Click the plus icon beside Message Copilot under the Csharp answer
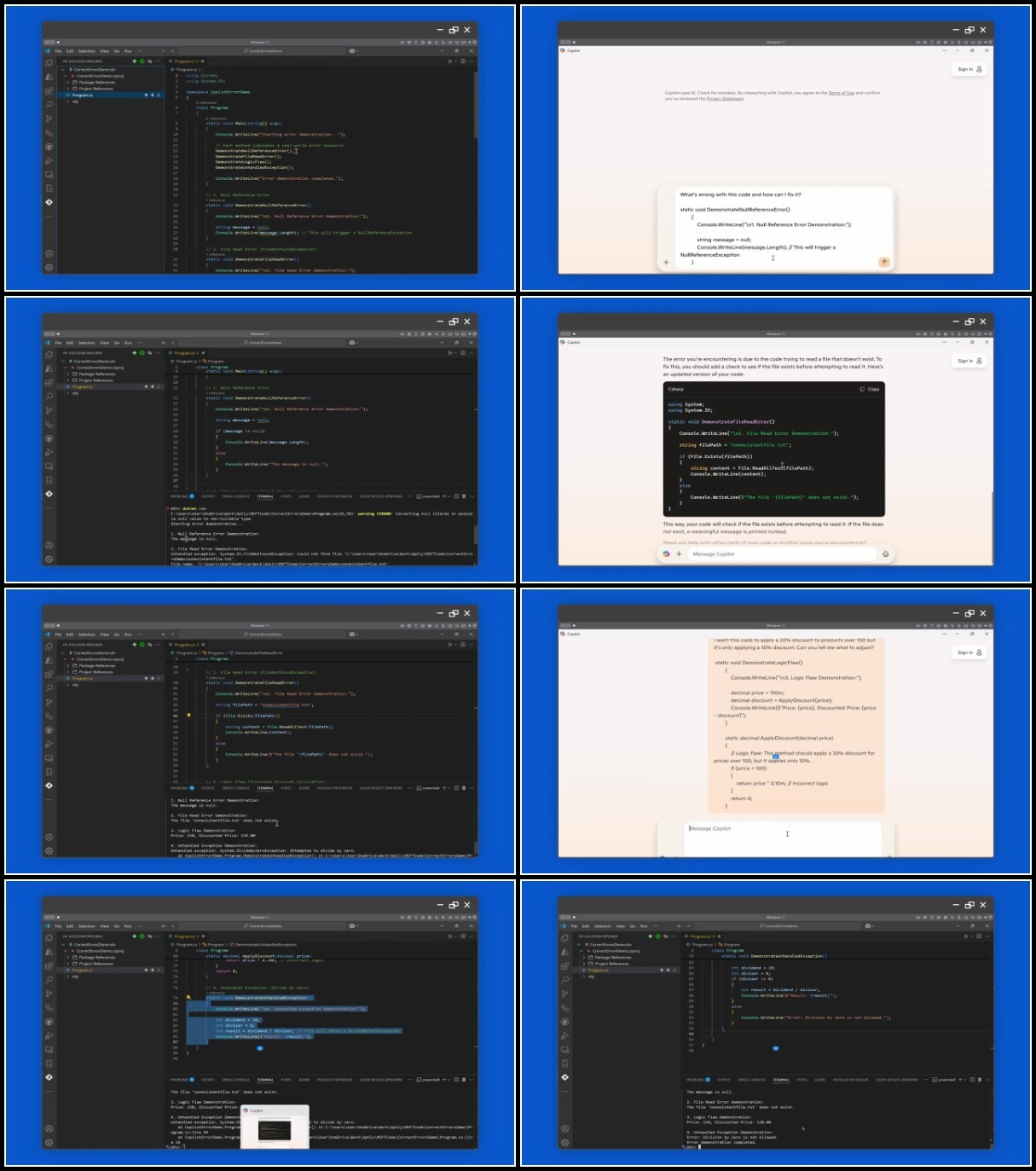Image resolution: width=1036 pixels, height=1171 pixels. [x=679, y=554]
